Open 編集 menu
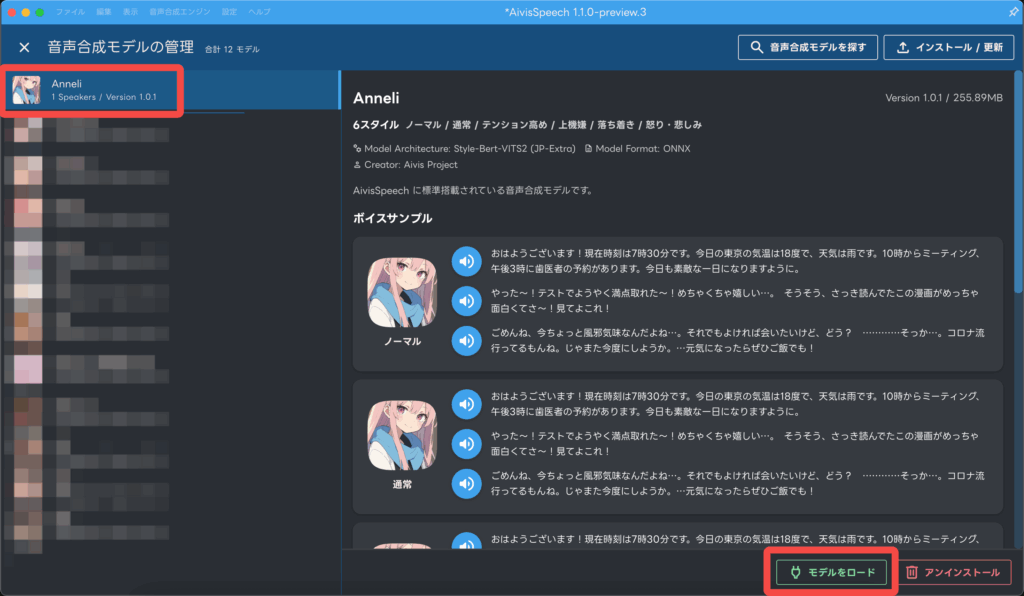This screenshot has width=1024, height=596. [104, 12]
